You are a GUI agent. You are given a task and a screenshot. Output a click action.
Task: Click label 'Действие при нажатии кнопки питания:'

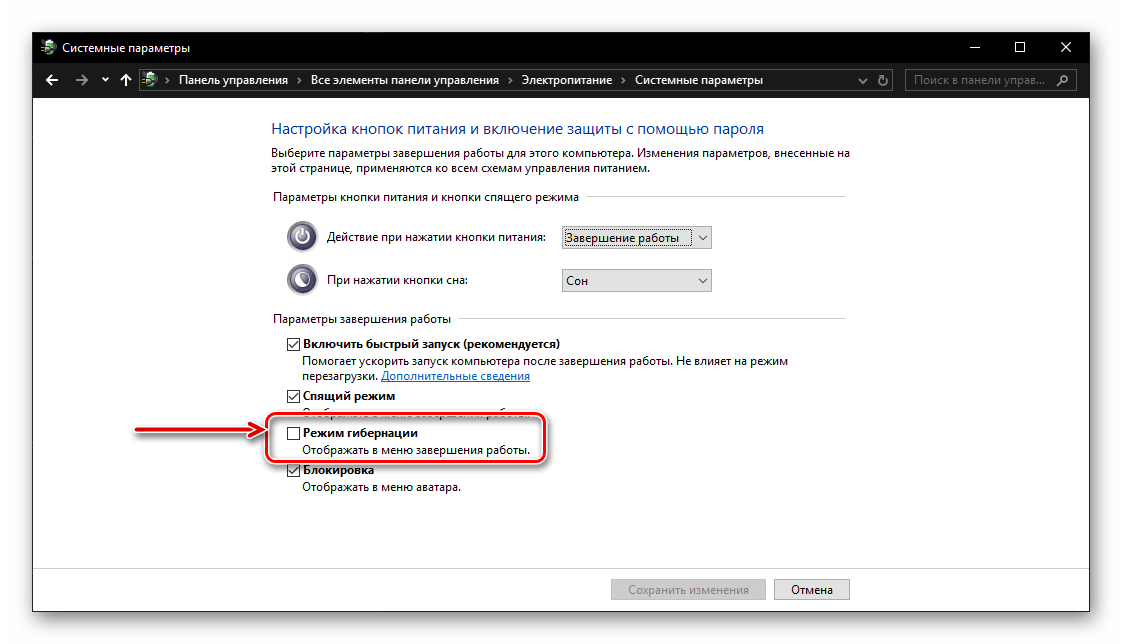click(436, 237)
